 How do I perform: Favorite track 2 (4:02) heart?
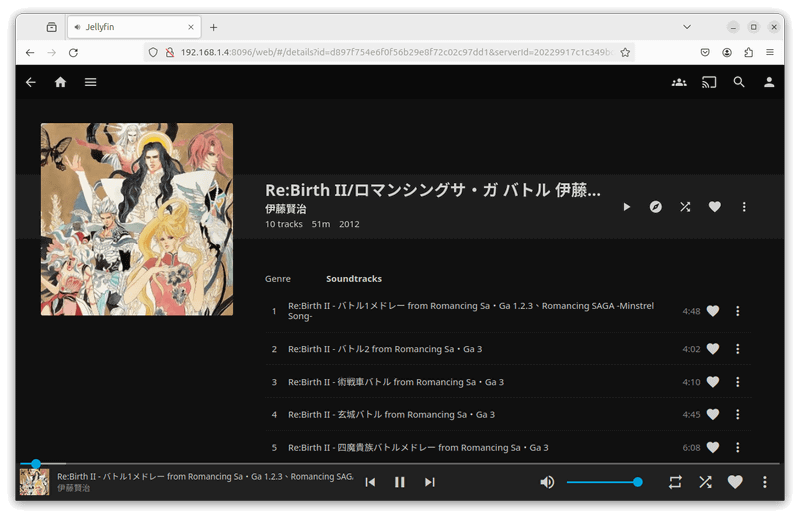713,349
